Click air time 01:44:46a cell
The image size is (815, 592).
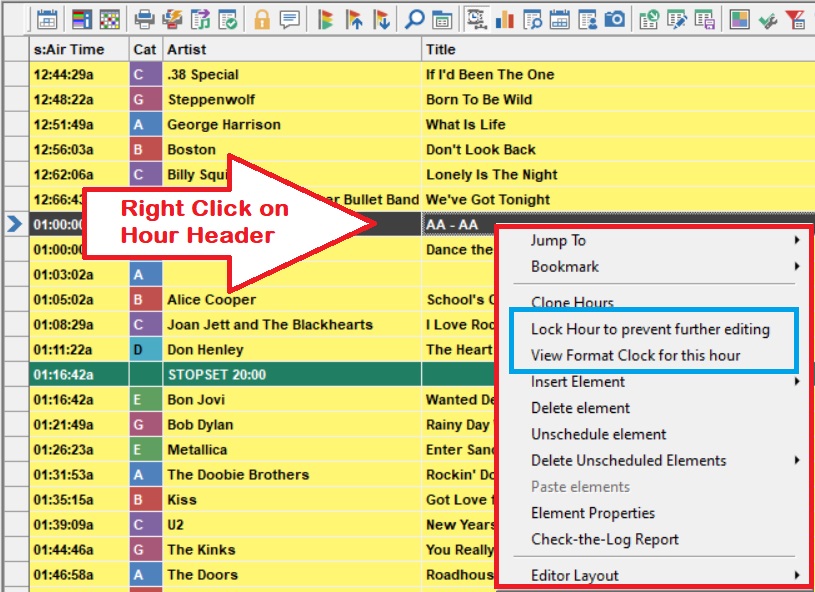coord(79,549)
